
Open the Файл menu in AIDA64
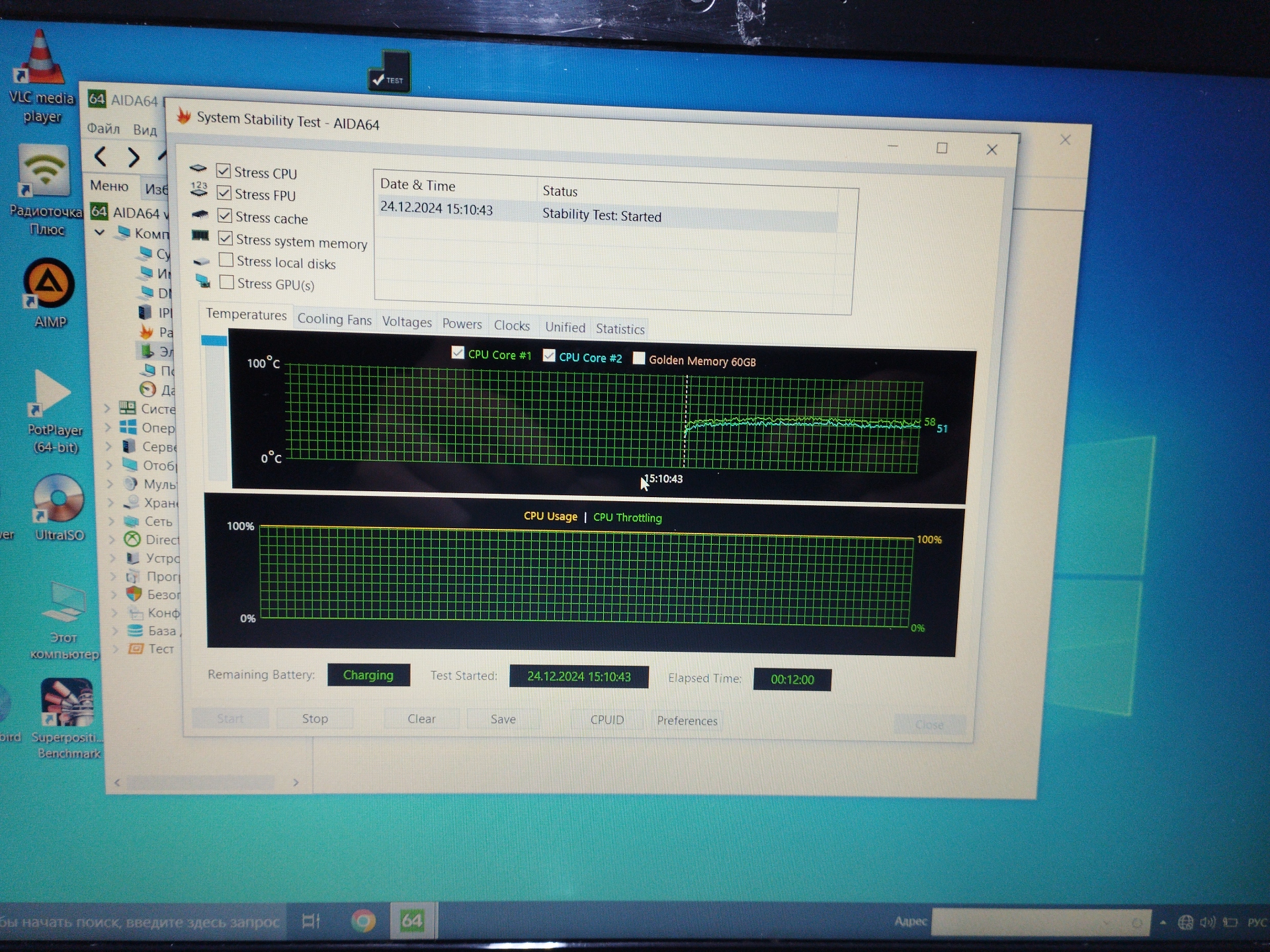(x=103, y=128)
